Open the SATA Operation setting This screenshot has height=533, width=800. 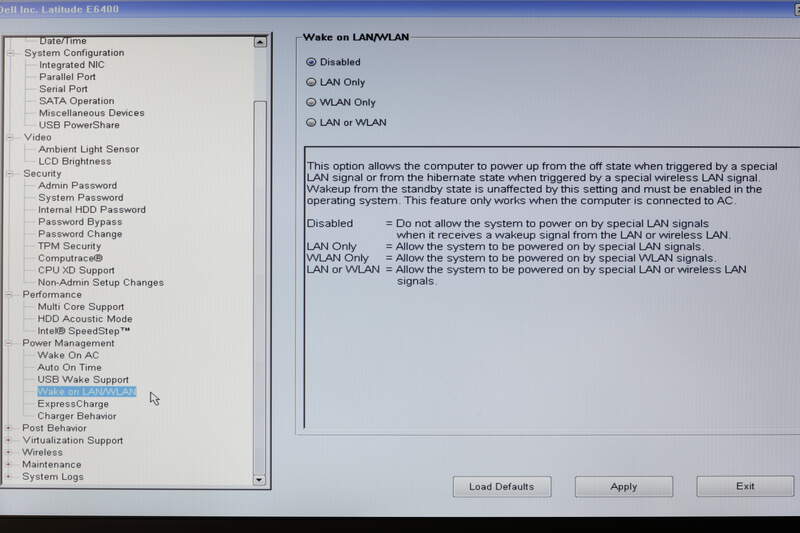pyautogui.click(x=77, y=101)
